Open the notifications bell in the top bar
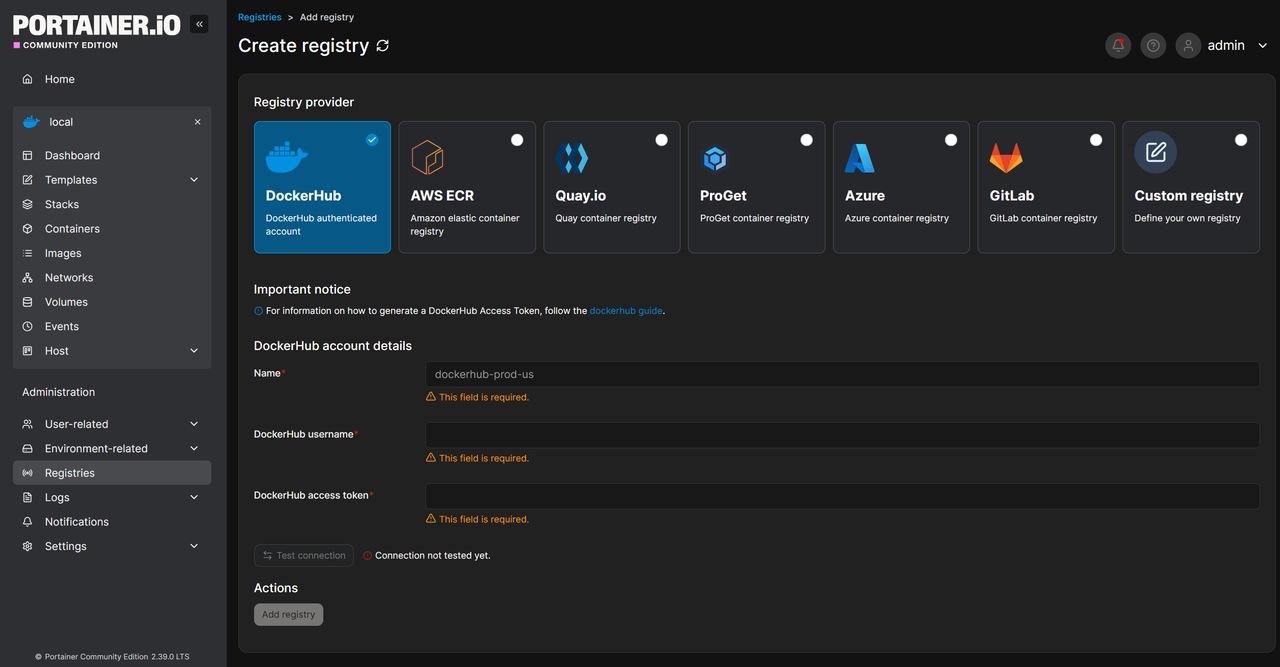 click(x=1118, y=45)
